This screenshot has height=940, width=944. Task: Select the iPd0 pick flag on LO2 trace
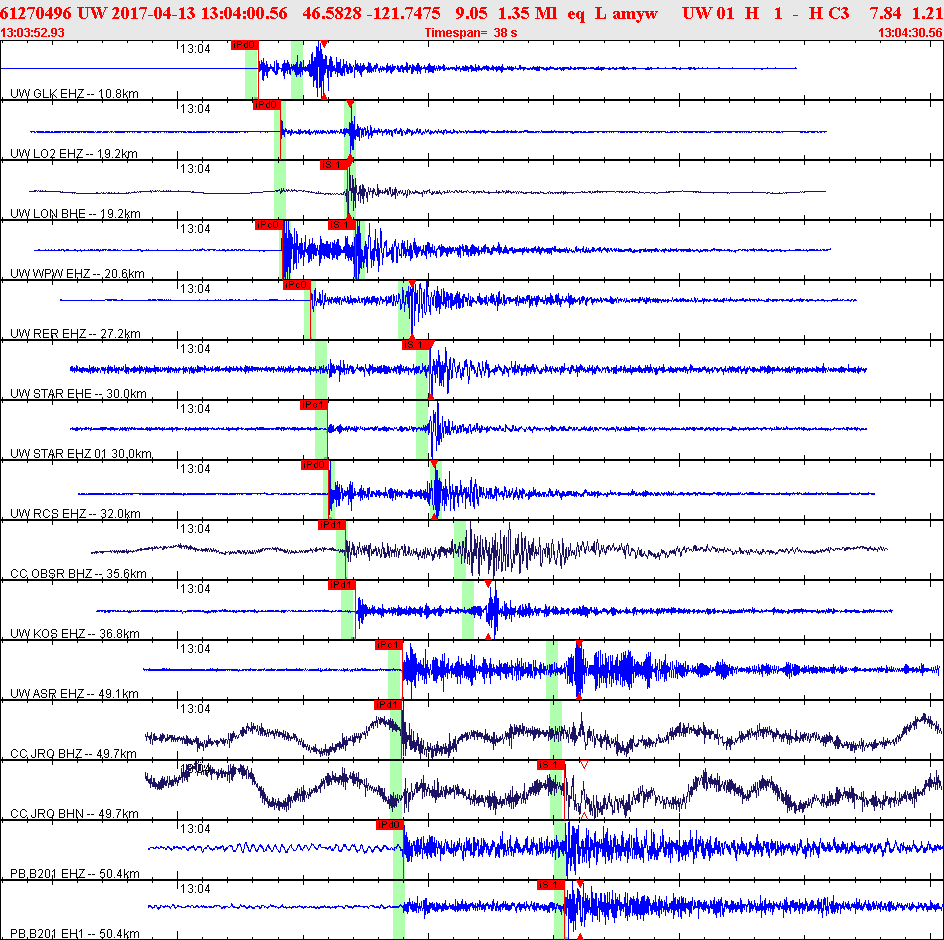pyautogui.click(x=266, y=105)
